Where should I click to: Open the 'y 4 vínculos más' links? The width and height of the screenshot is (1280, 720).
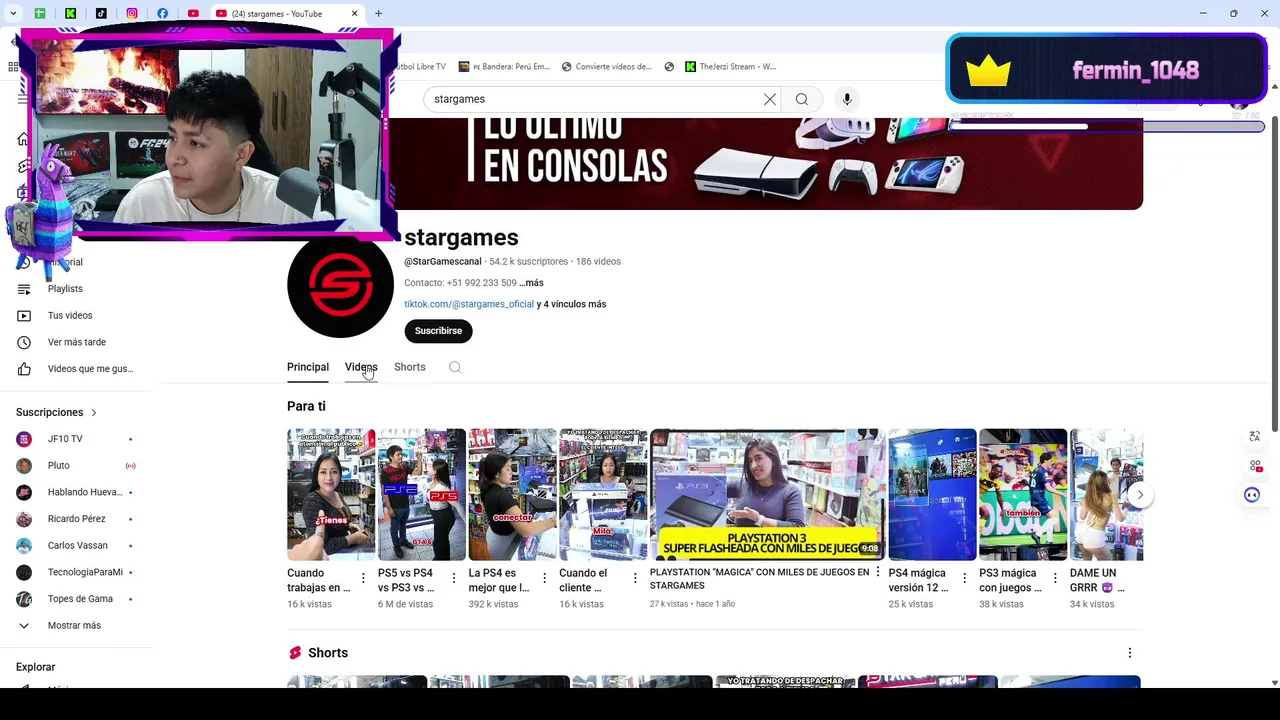click(x=571, y=304)
